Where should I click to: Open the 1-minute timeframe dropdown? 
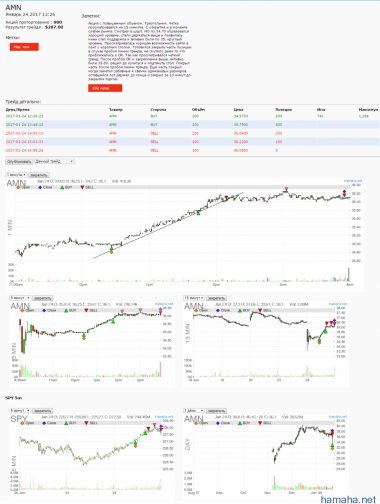(x=16, y=175)
